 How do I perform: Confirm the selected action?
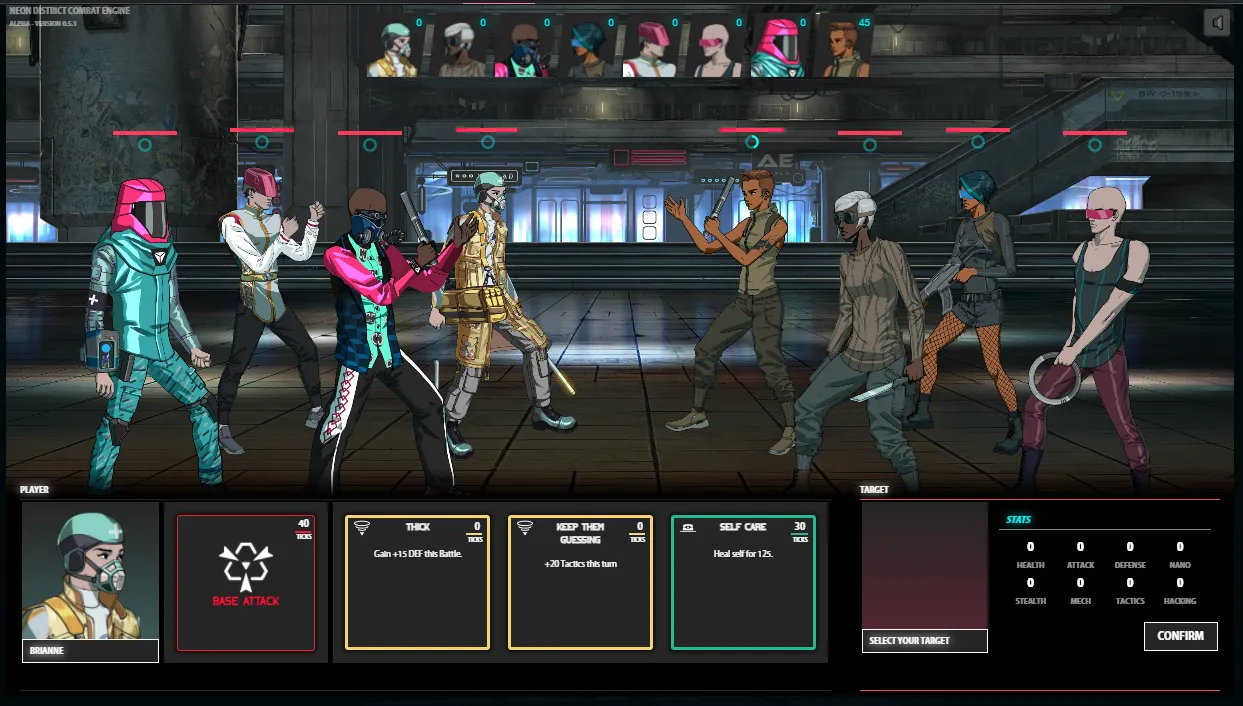pyautogui.click(x=1181, y=636)
